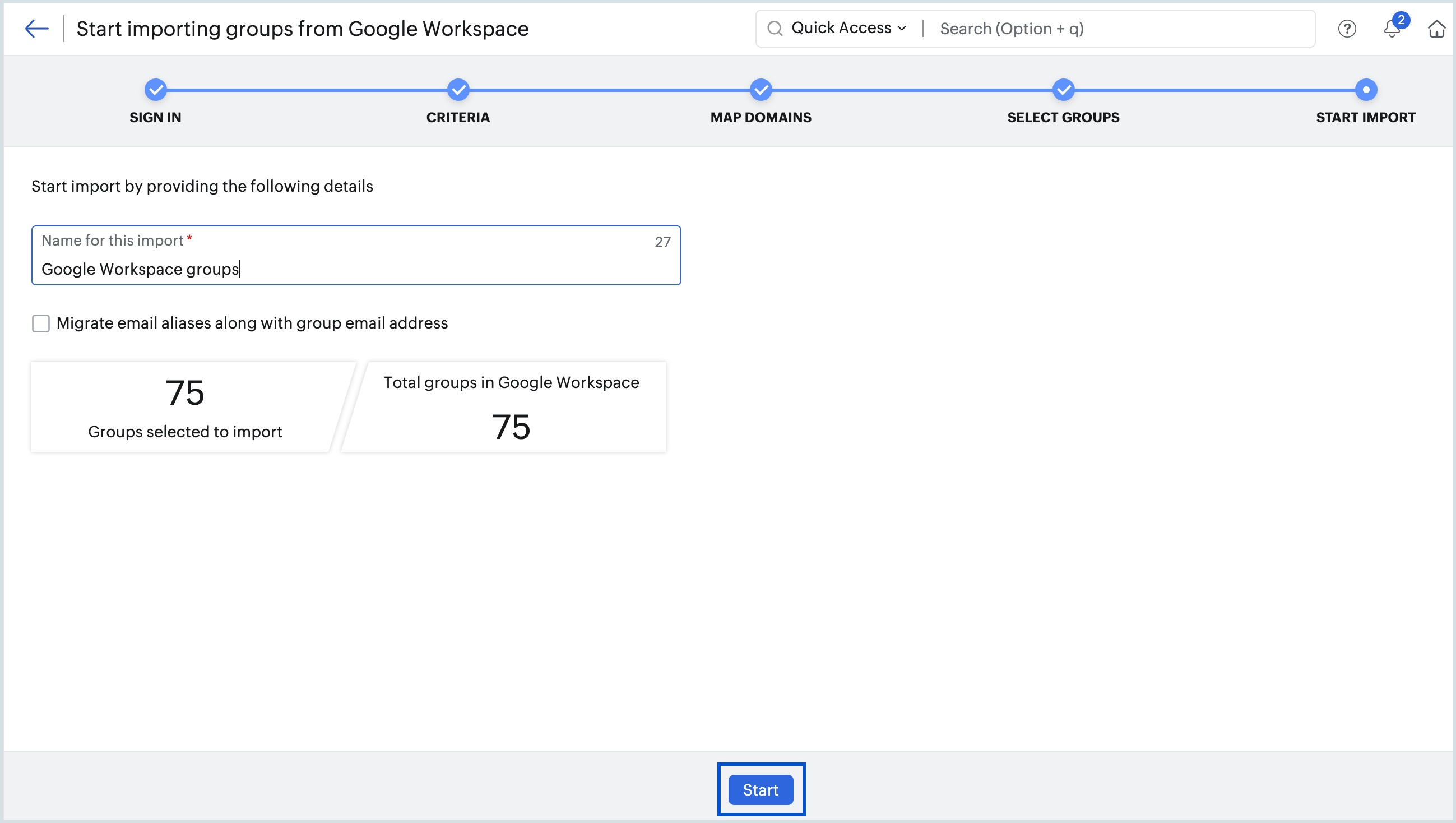Go home using the home icon

tap(1437, 28)
